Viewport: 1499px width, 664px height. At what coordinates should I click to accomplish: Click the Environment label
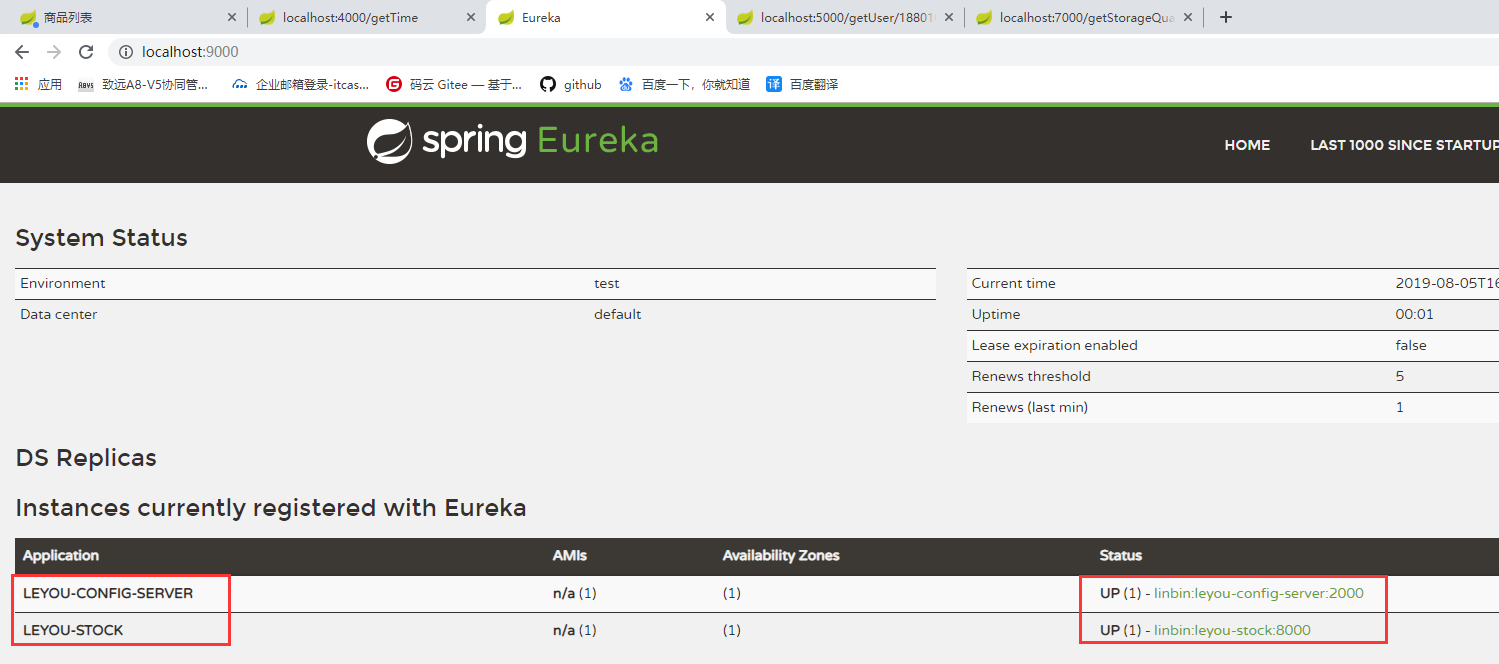63,283
